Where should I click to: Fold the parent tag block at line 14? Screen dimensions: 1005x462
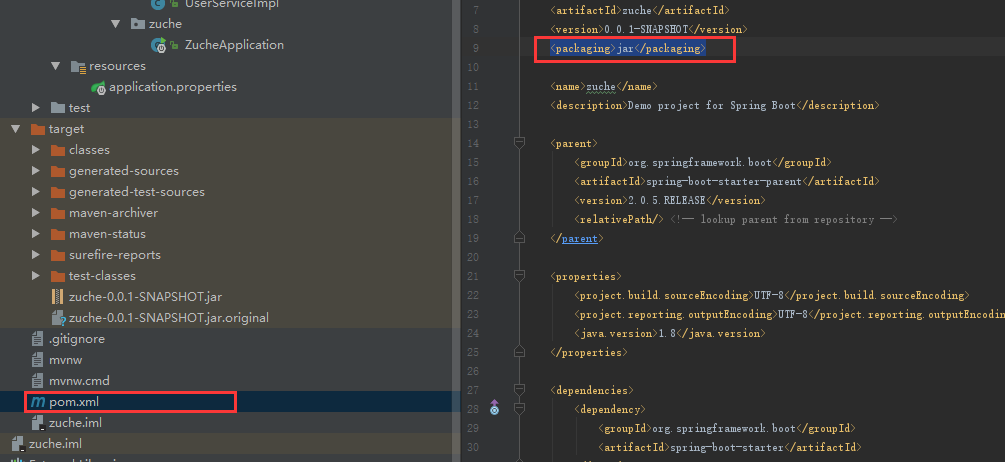[x=519, y=143]
